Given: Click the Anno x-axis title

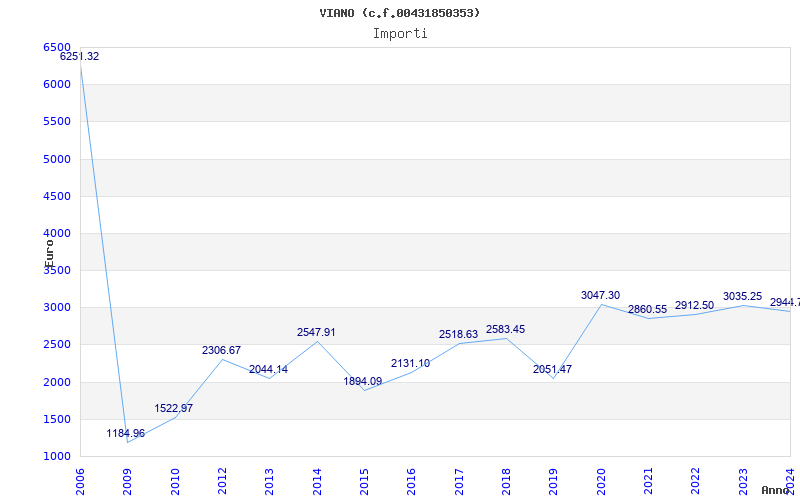Looking at the screenshot, I should click(x=776, y=490).
